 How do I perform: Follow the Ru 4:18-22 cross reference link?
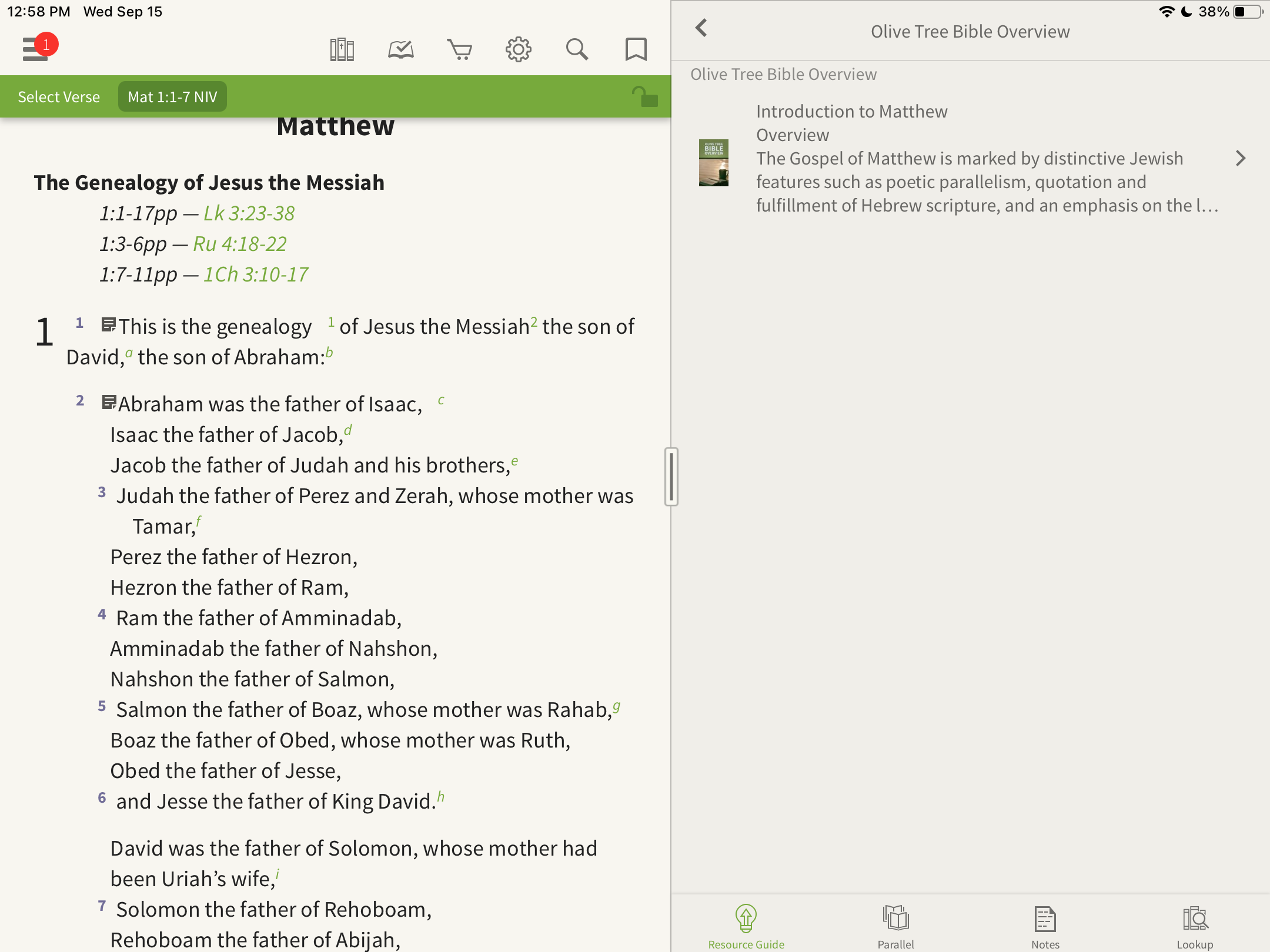[240, 244]
